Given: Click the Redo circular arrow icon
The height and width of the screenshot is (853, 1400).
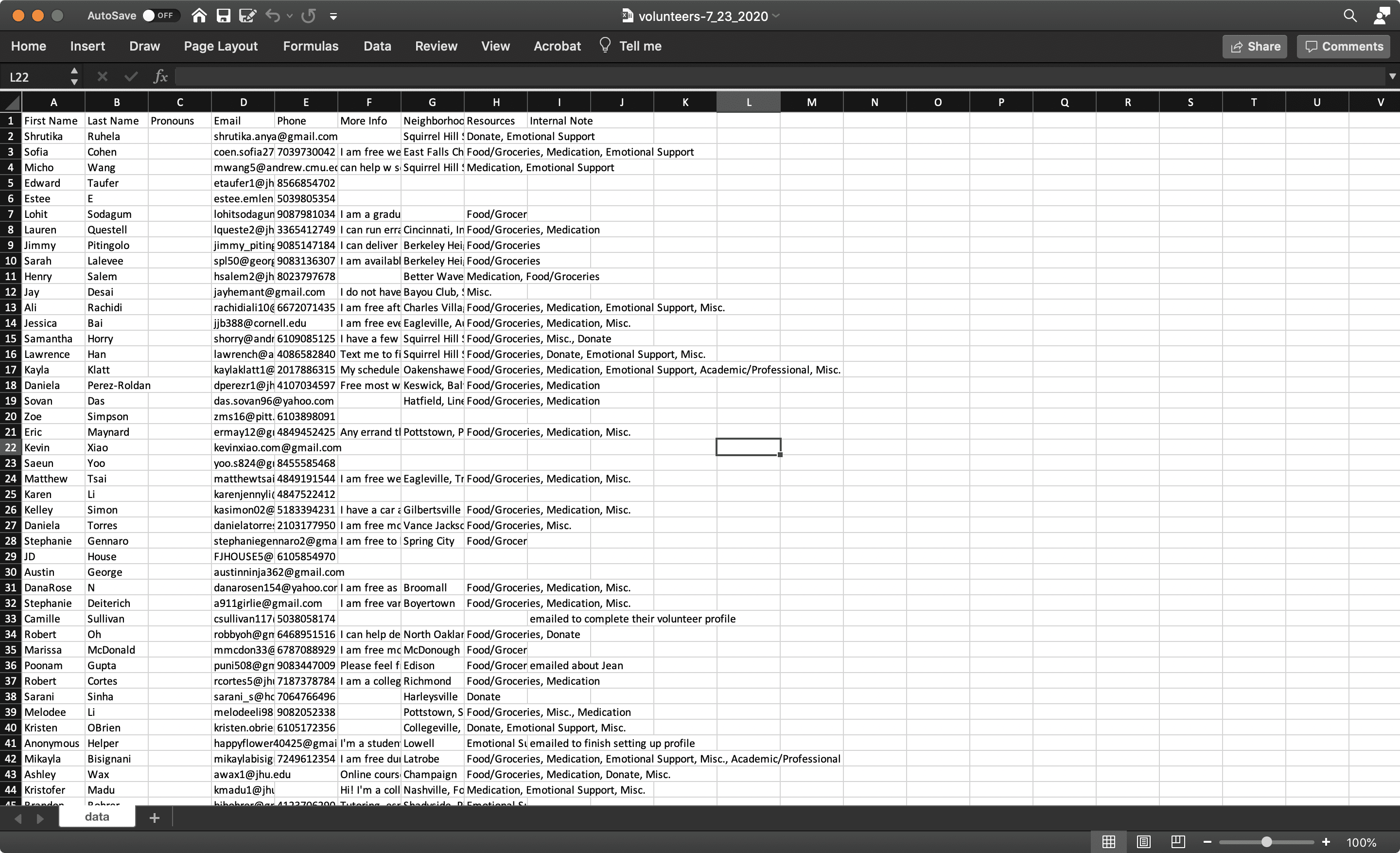Looking at the screenshot, I should (x=309, y=16).
